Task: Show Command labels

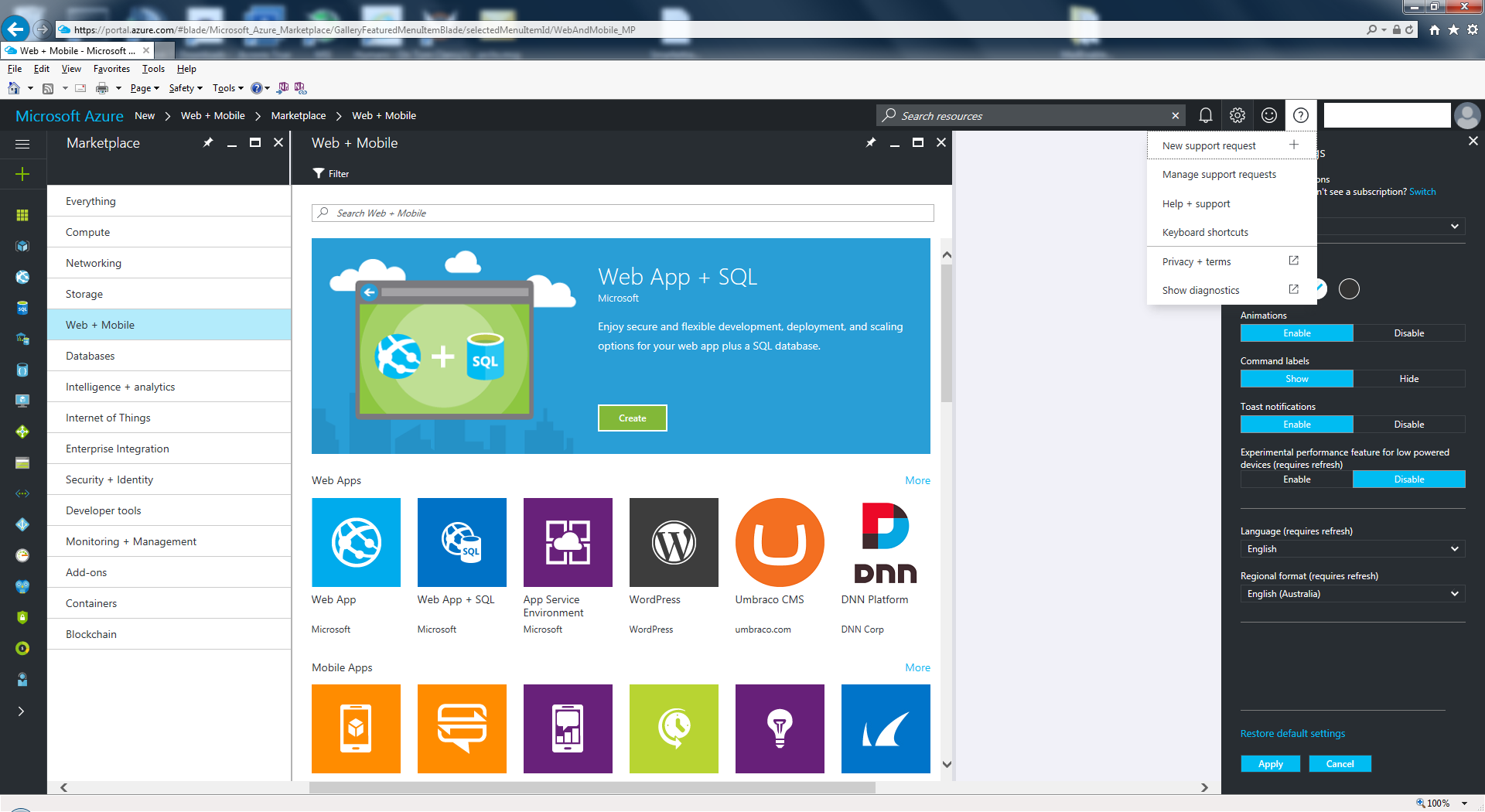Action: (x=1297, y=379)
